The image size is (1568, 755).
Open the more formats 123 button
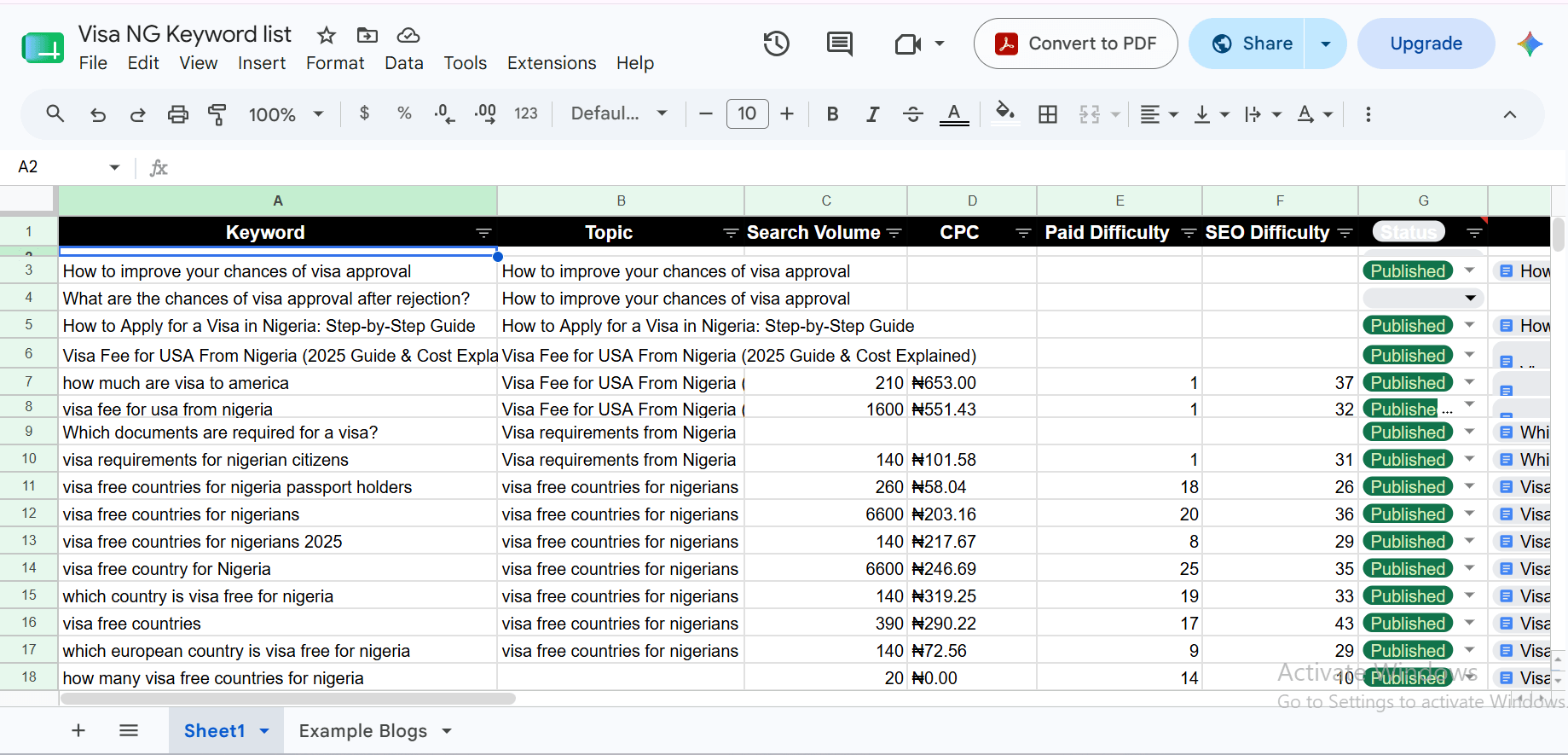coord(526,113)
